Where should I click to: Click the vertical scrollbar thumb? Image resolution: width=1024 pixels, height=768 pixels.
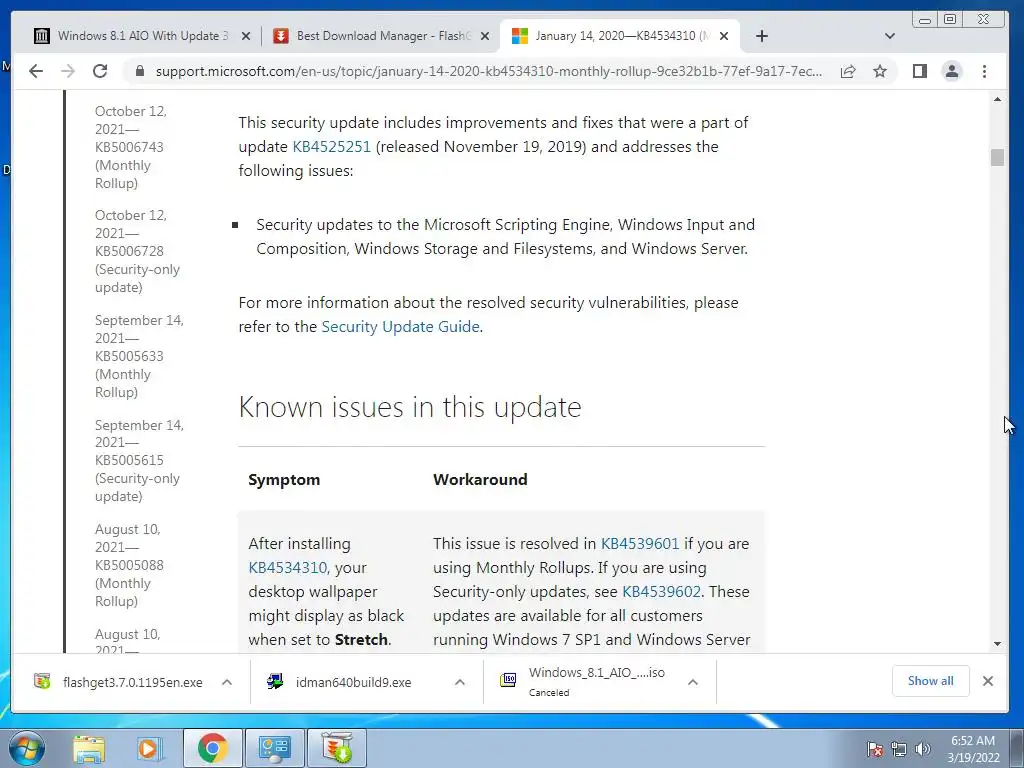[997, 157]
